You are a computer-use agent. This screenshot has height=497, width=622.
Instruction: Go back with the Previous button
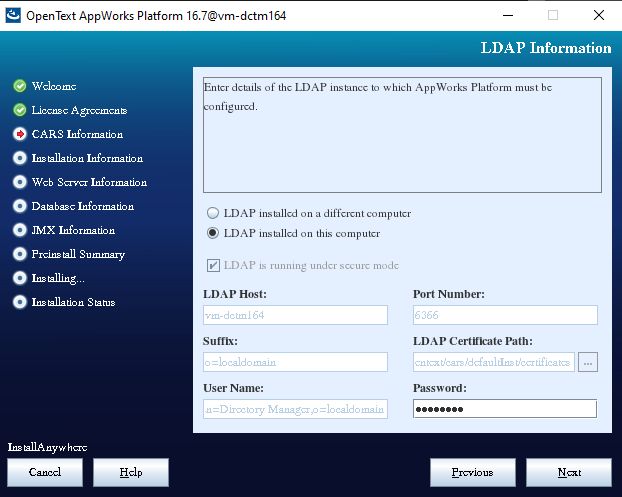pos(472,472)
